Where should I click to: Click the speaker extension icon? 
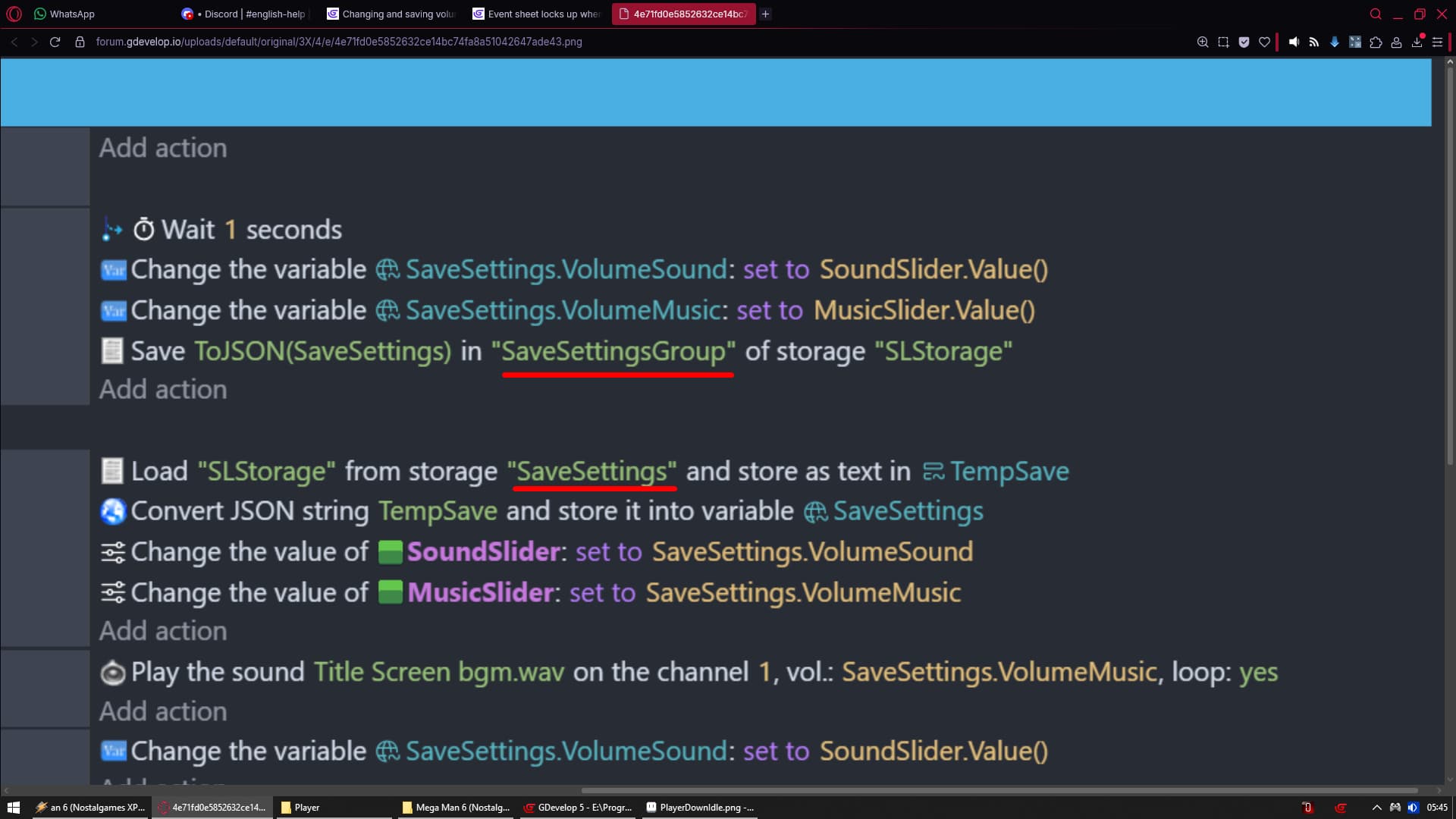pos(1294,42)
